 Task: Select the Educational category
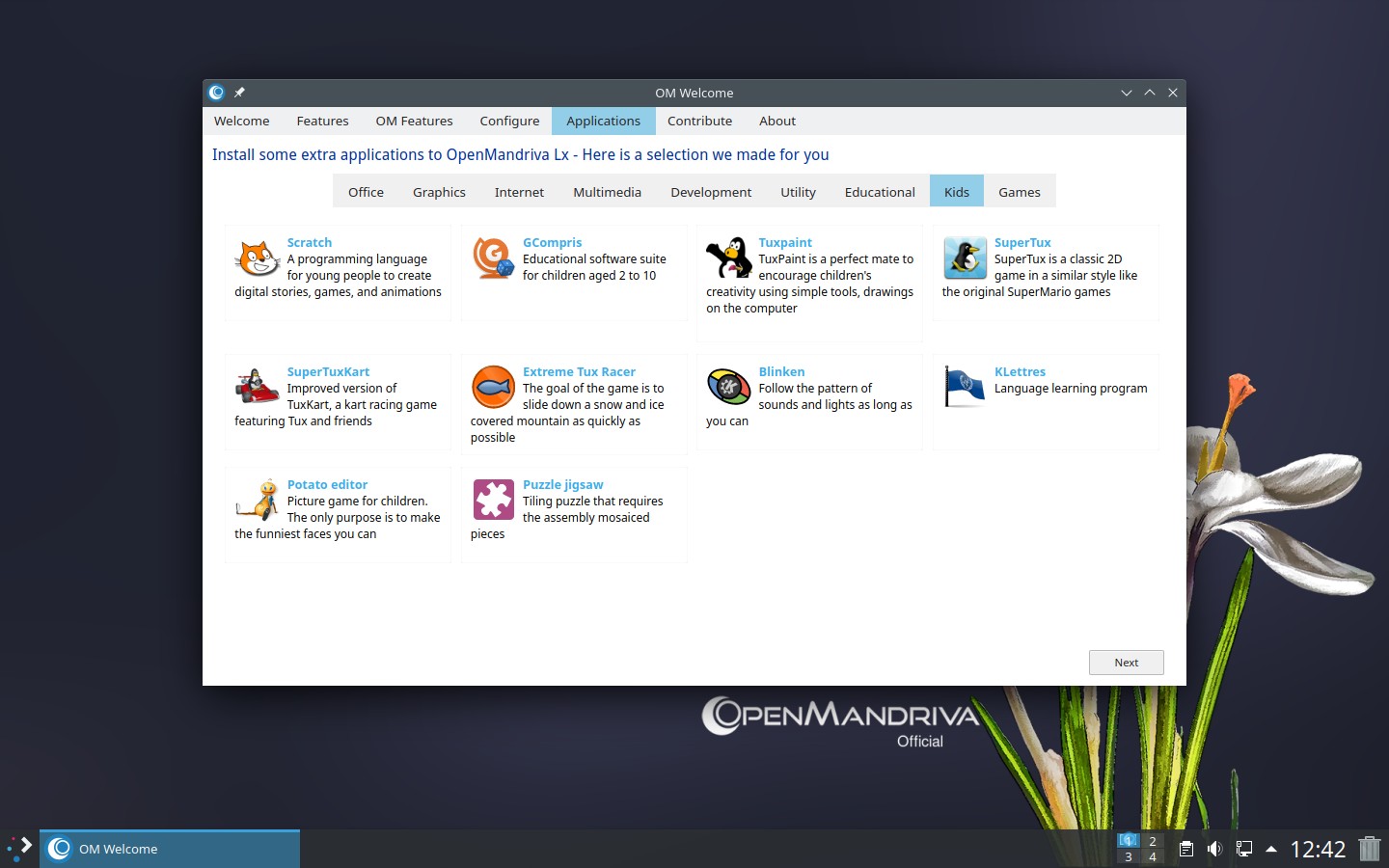click(881, 192)
